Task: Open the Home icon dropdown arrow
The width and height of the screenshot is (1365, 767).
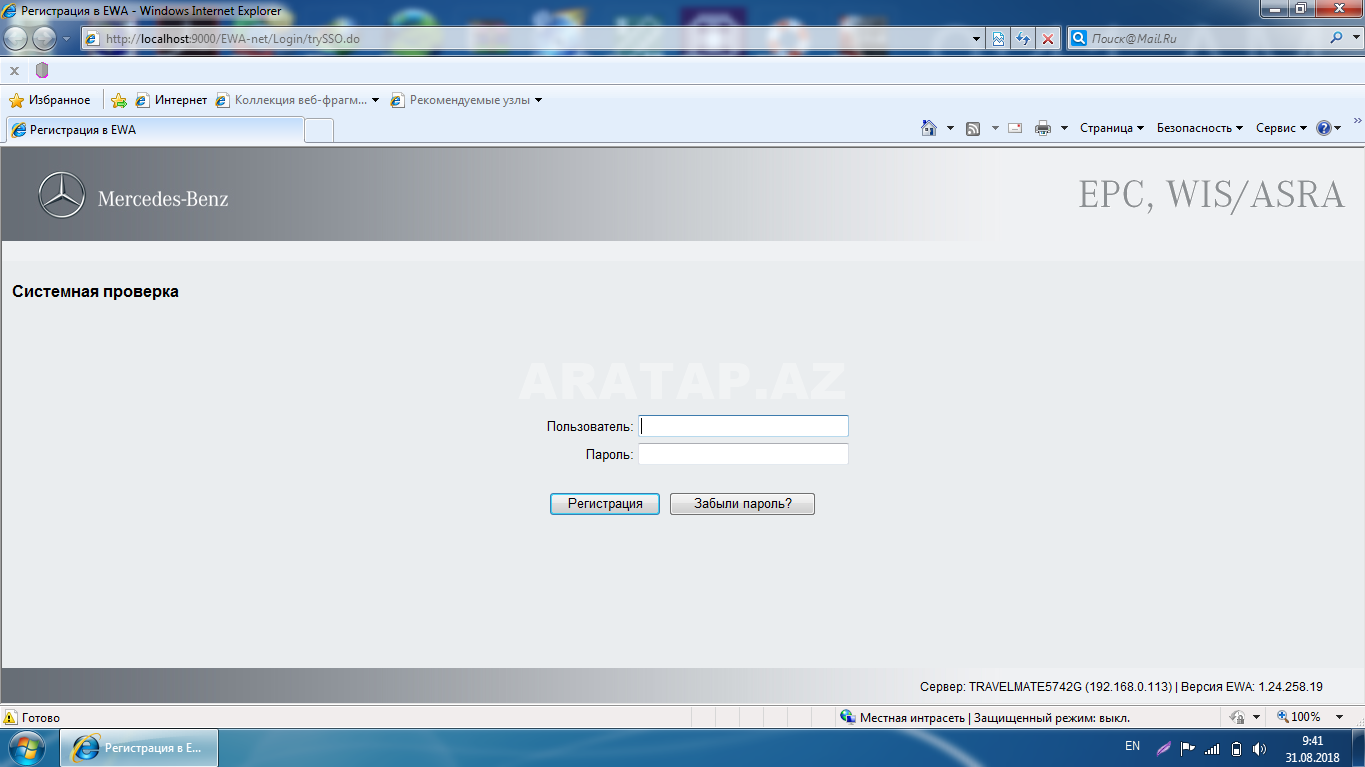Action: point(950,128)
